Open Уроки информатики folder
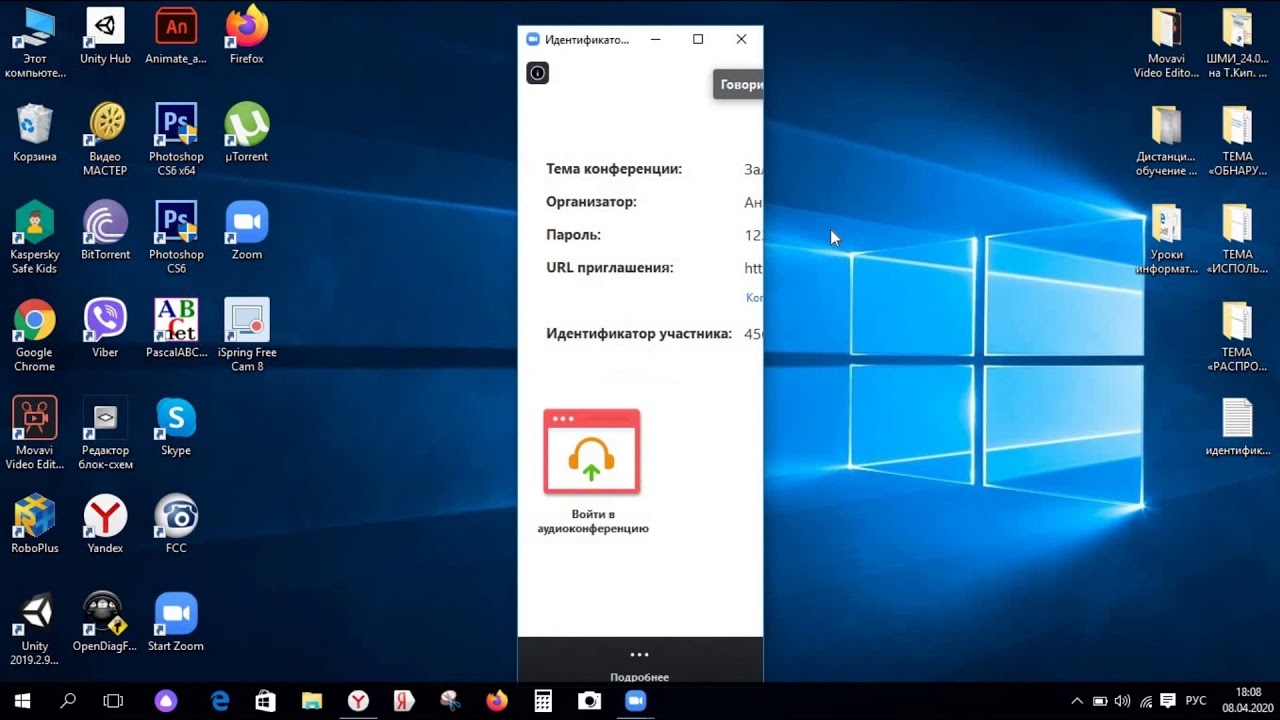This screenshot has width=1280, height=720. [x=1166, y=240]
